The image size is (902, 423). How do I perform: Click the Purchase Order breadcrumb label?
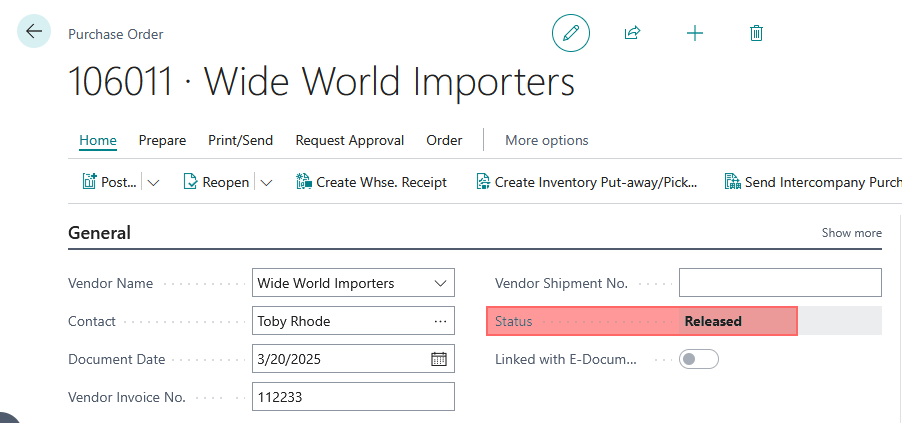tap(116, 35)
